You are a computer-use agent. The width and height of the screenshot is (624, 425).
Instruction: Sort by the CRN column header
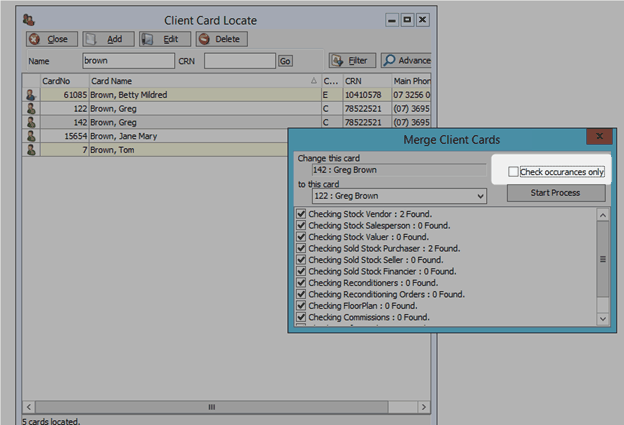point(367,81)
